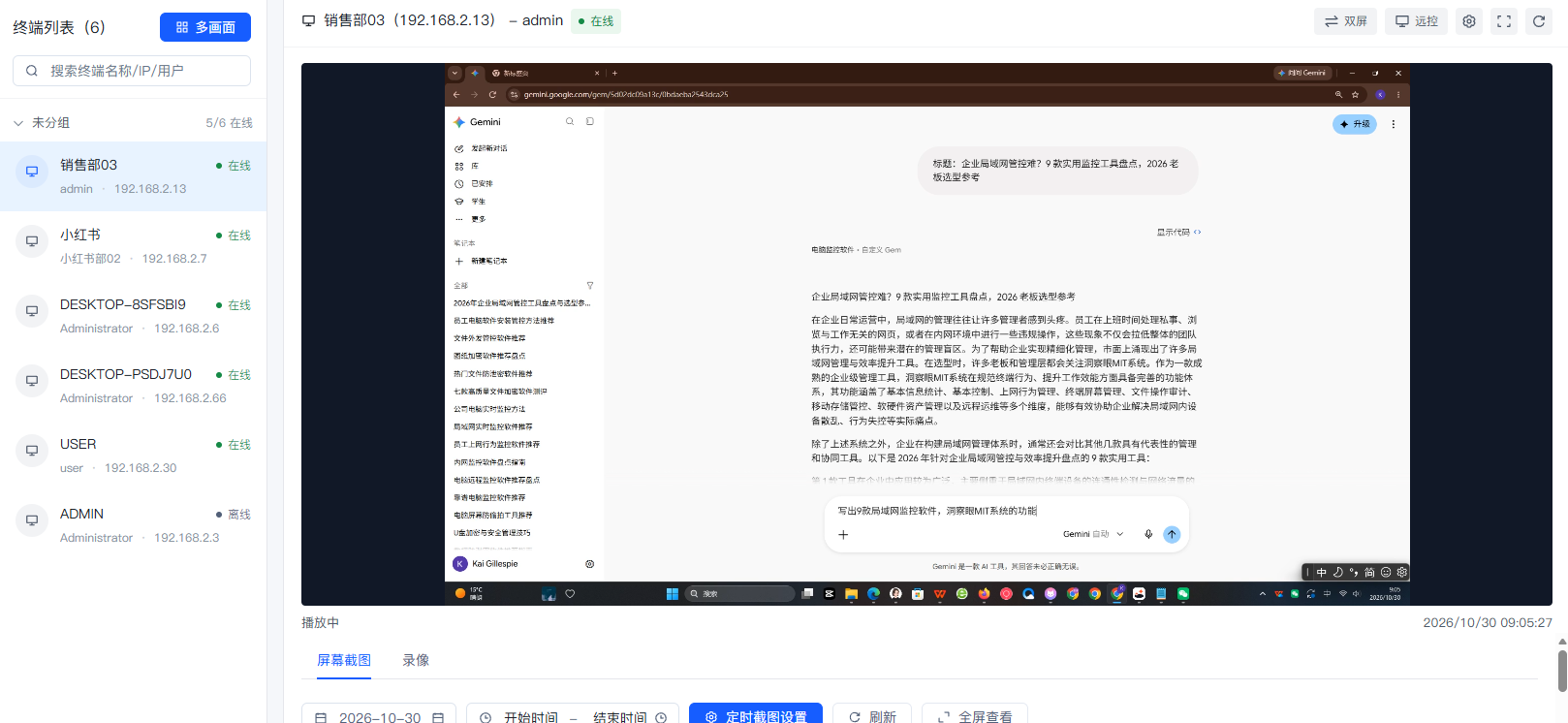Click the reload icon in the remote Chrome toolbar

[492, 95]
